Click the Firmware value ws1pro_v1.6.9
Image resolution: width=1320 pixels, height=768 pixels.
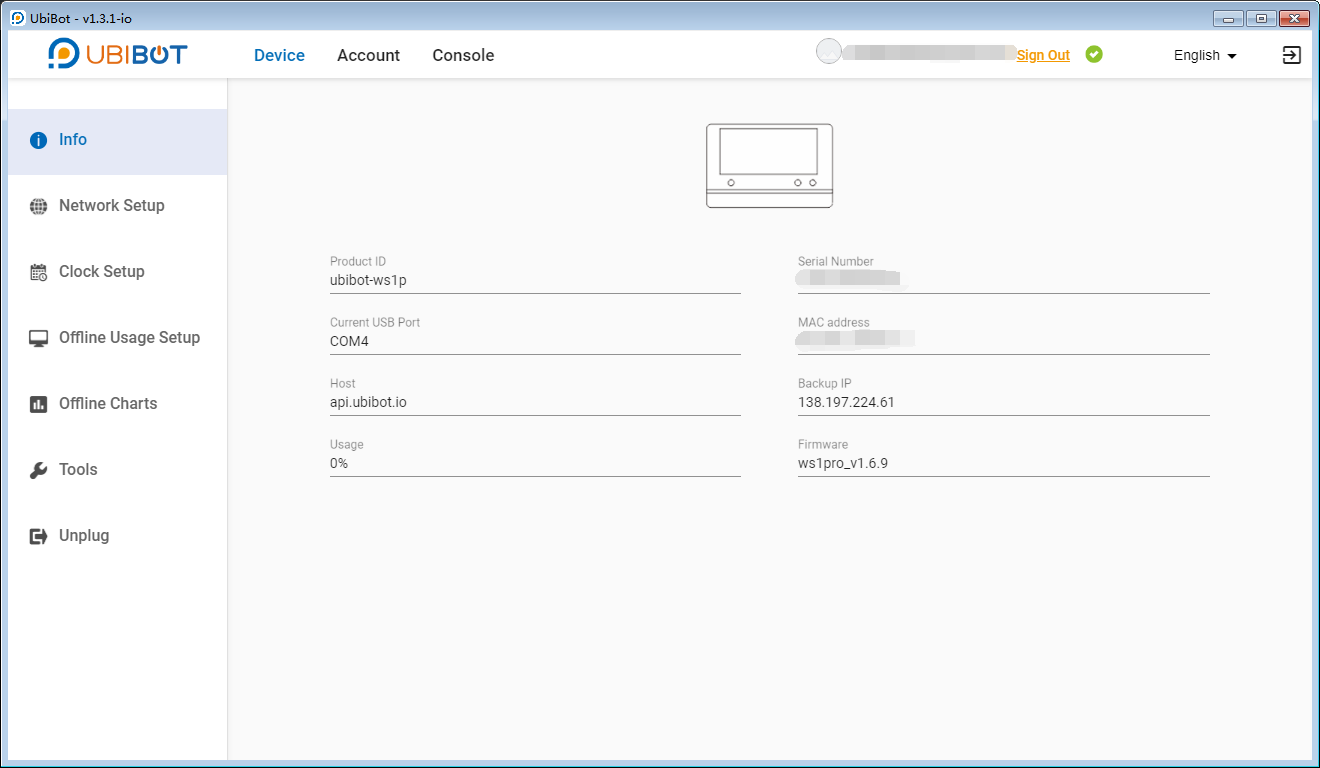click(x=843, y=464)
